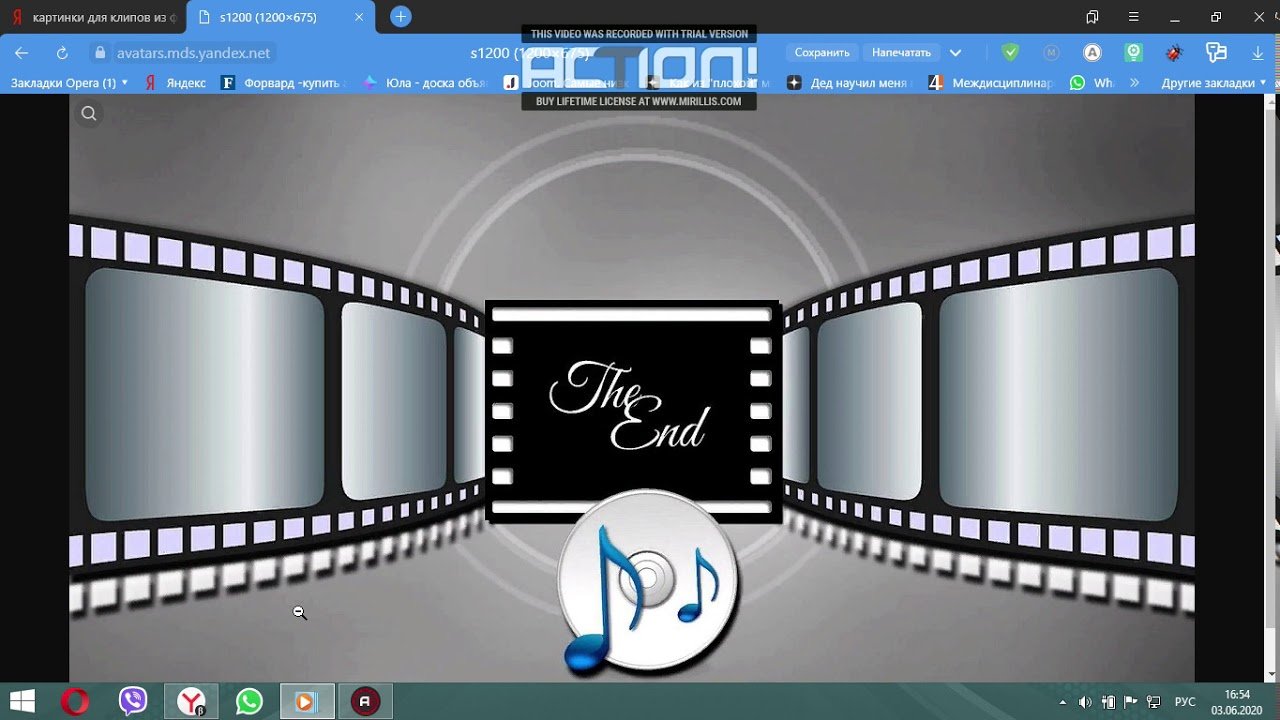Click the page reload icon

tap(62, 53)
